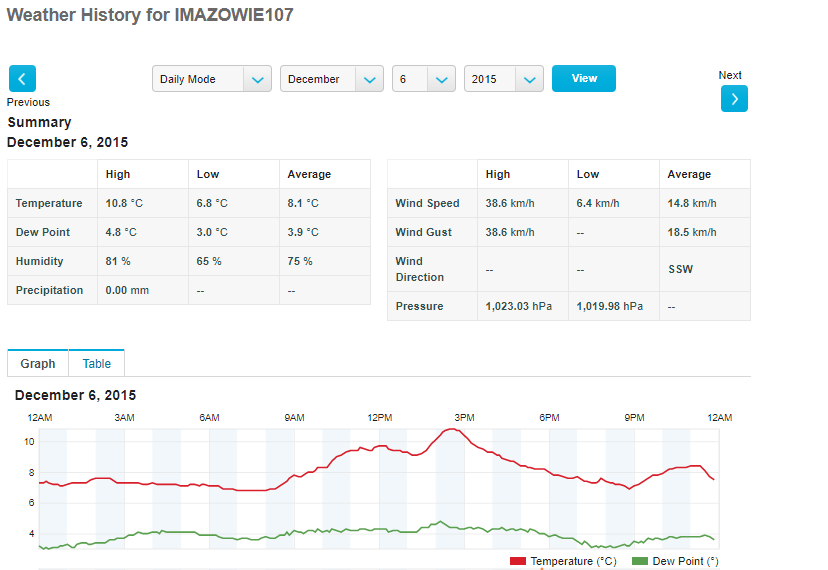
Task: Toggle the Dew Point legend label
Action: click(685, 561)
